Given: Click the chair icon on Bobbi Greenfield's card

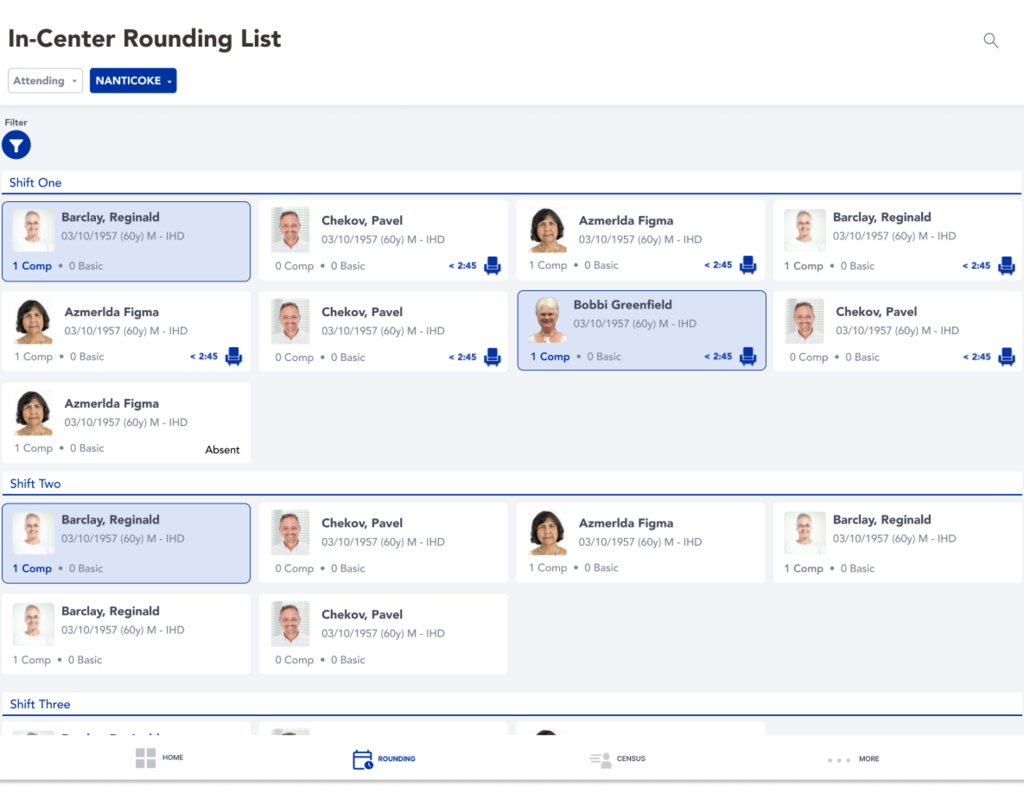Looking at the screenshot, I should [747, 357].
